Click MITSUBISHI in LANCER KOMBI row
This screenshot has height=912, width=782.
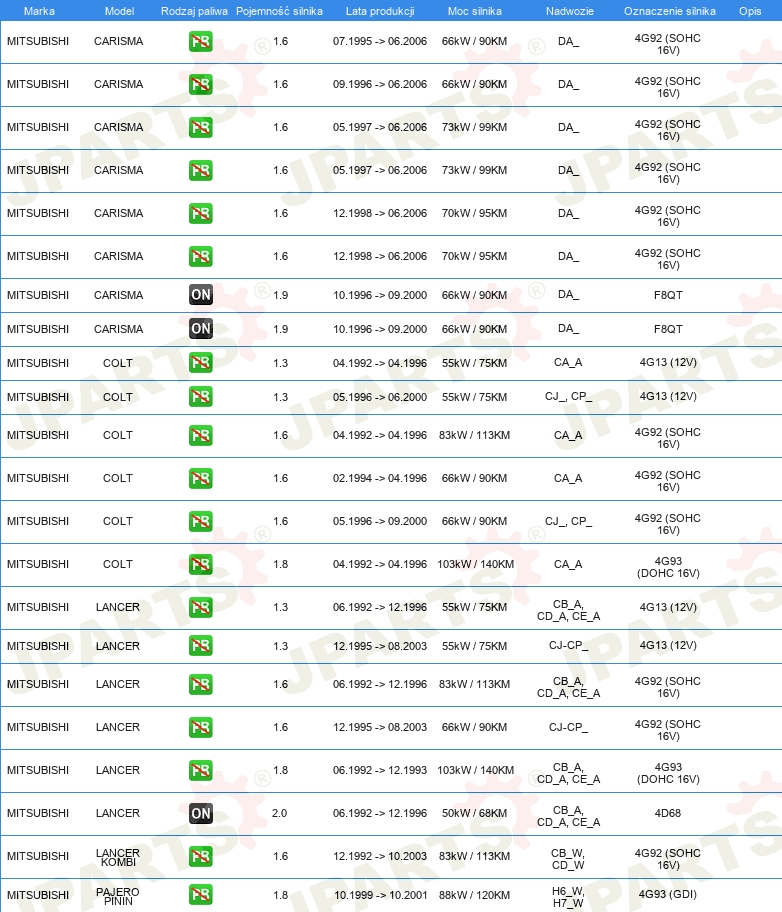tap(38, 856)
